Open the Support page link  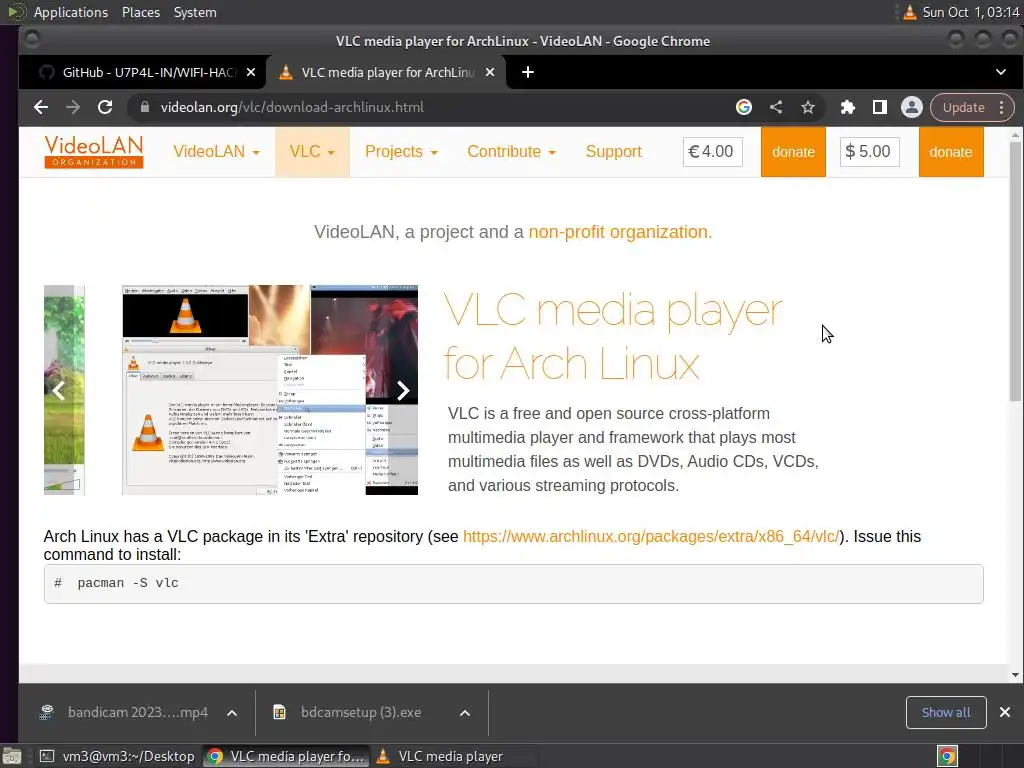click(x=613, y=152)
